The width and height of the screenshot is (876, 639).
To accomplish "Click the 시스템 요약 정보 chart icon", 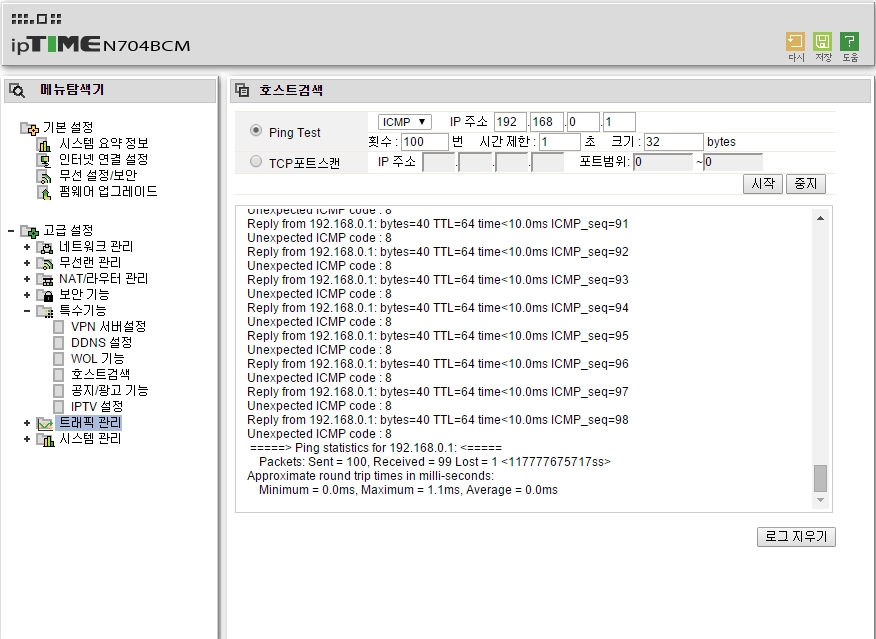I will (x=44, y=144).
